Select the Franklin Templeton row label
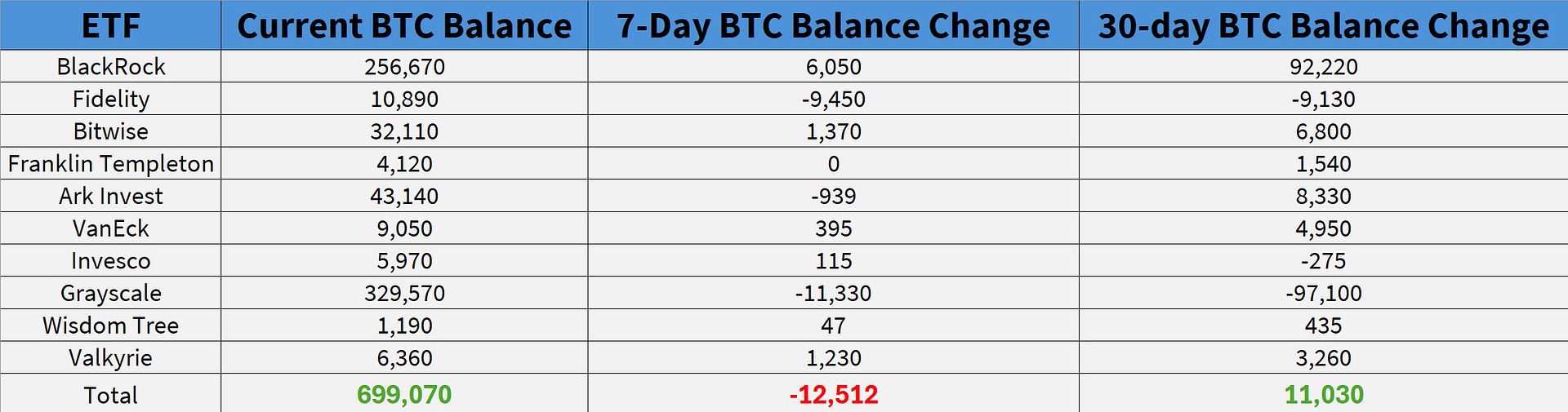This screenshot has height=412, width=1568. (x=110, y=164)
